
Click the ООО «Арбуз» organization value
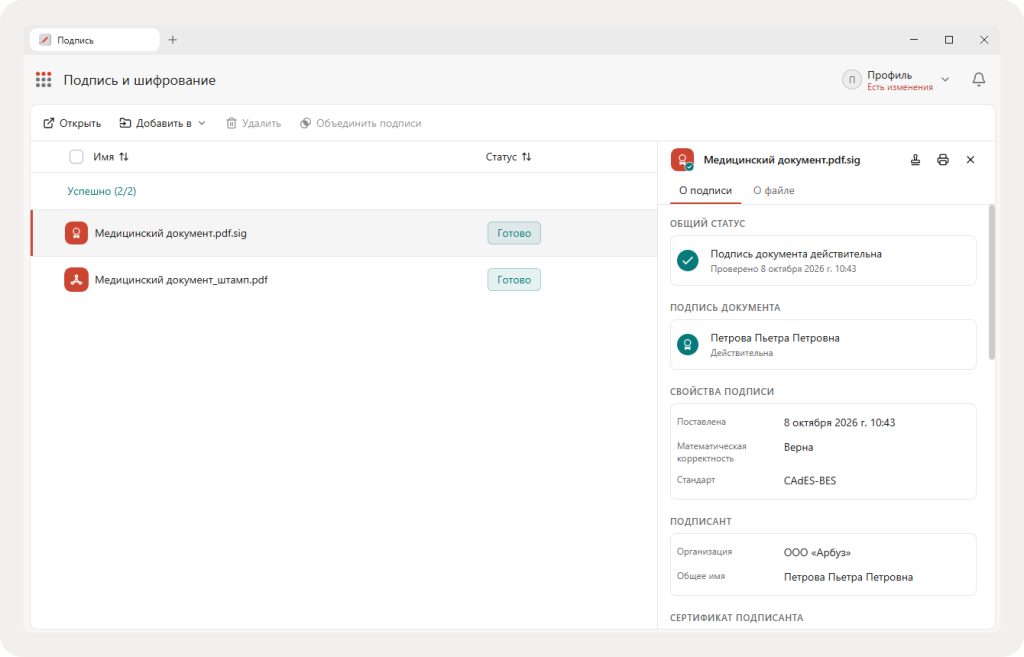818,553
